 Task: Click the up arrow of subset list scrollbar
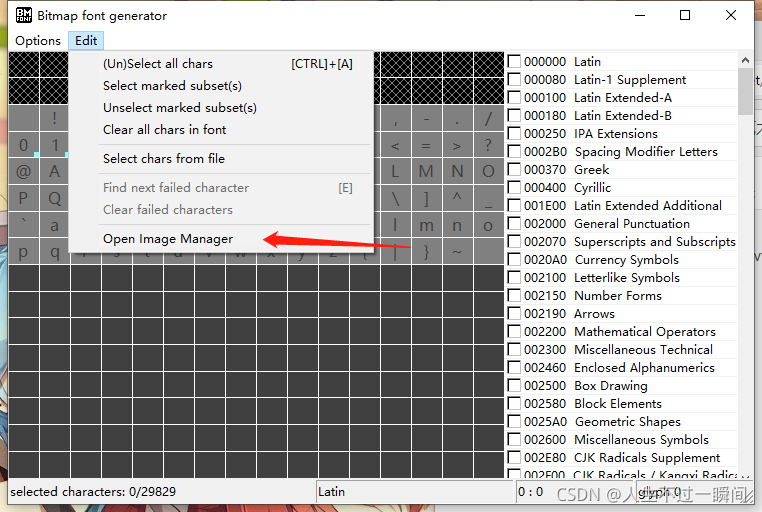(x=745, y=60)
